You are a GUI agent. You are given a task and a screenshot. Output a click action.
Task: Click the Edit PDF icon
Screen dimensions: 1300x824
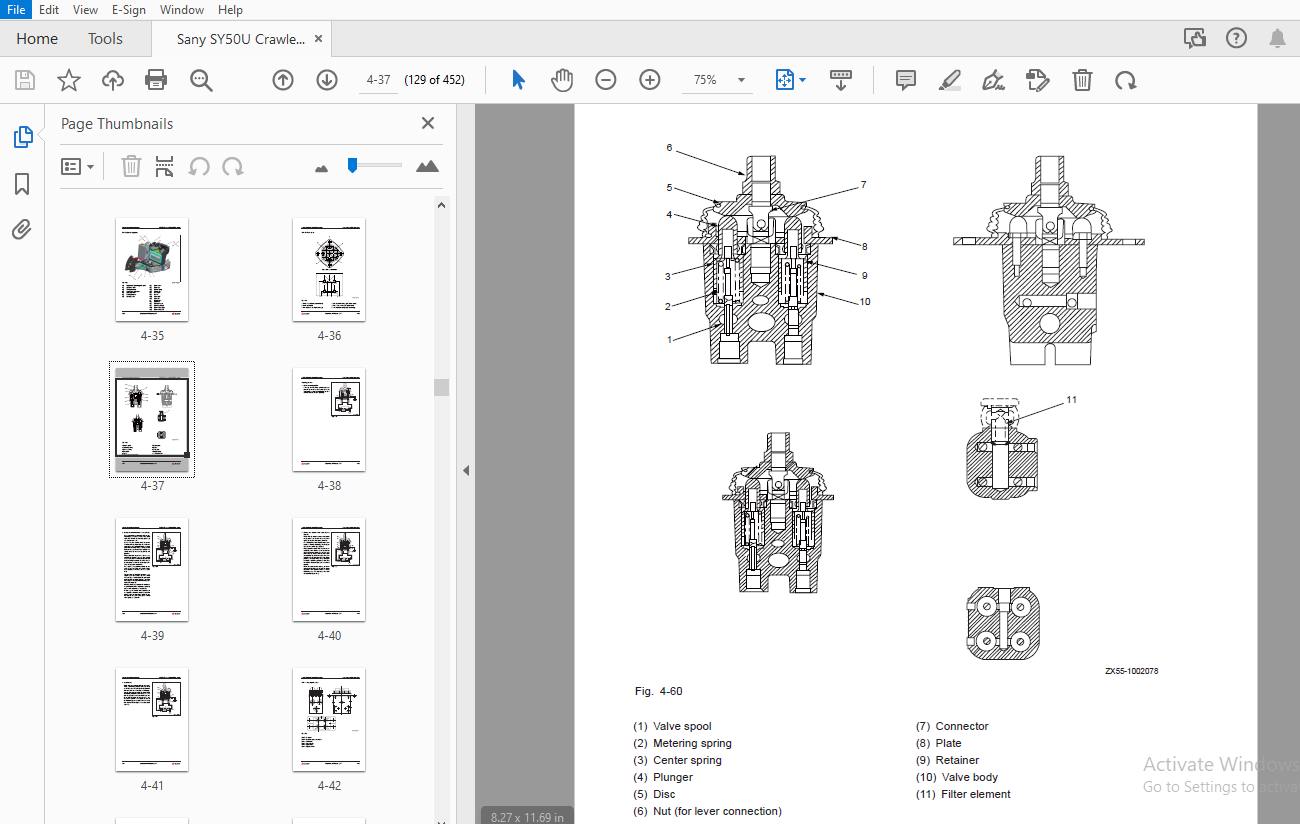(1038, 80)
